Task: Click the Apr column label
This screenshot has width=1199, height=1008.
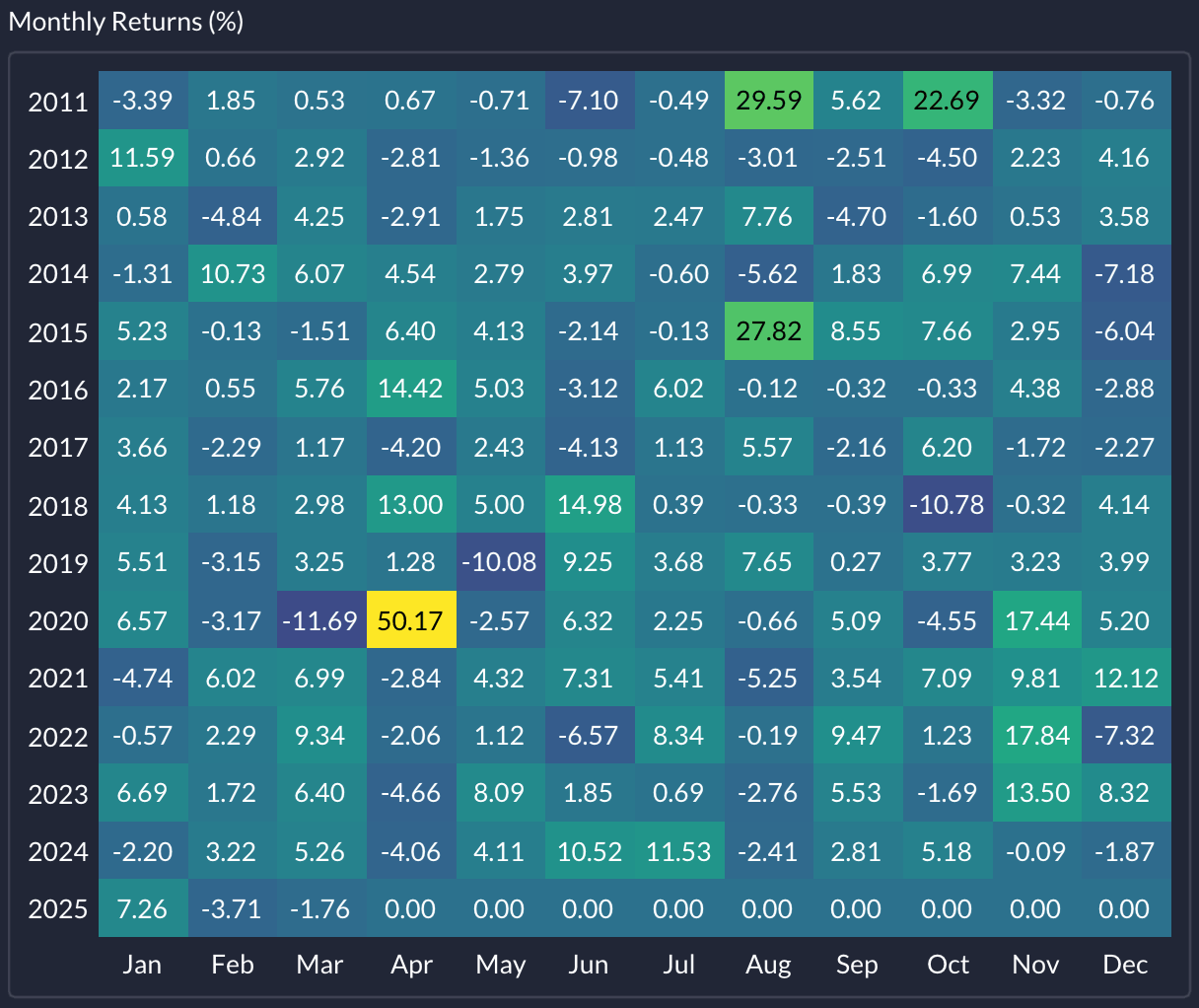Action: (x=411, y=966)
